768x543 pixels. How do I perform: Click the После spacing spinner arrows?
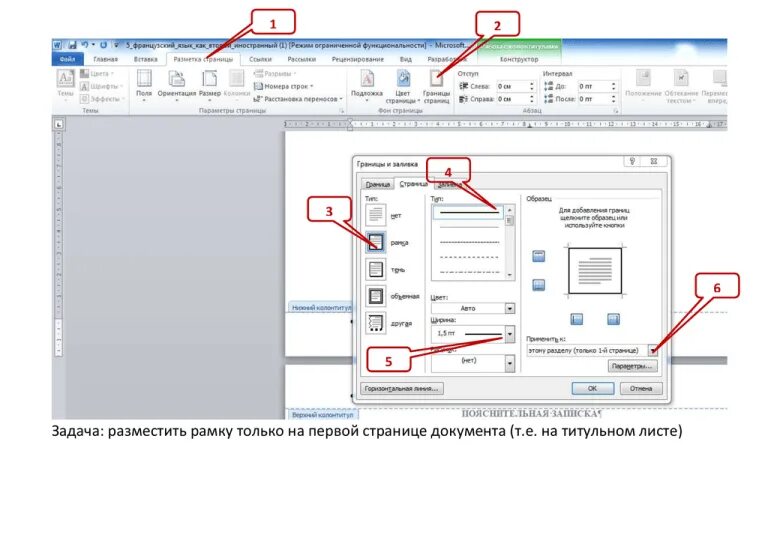tap(613, 99)
